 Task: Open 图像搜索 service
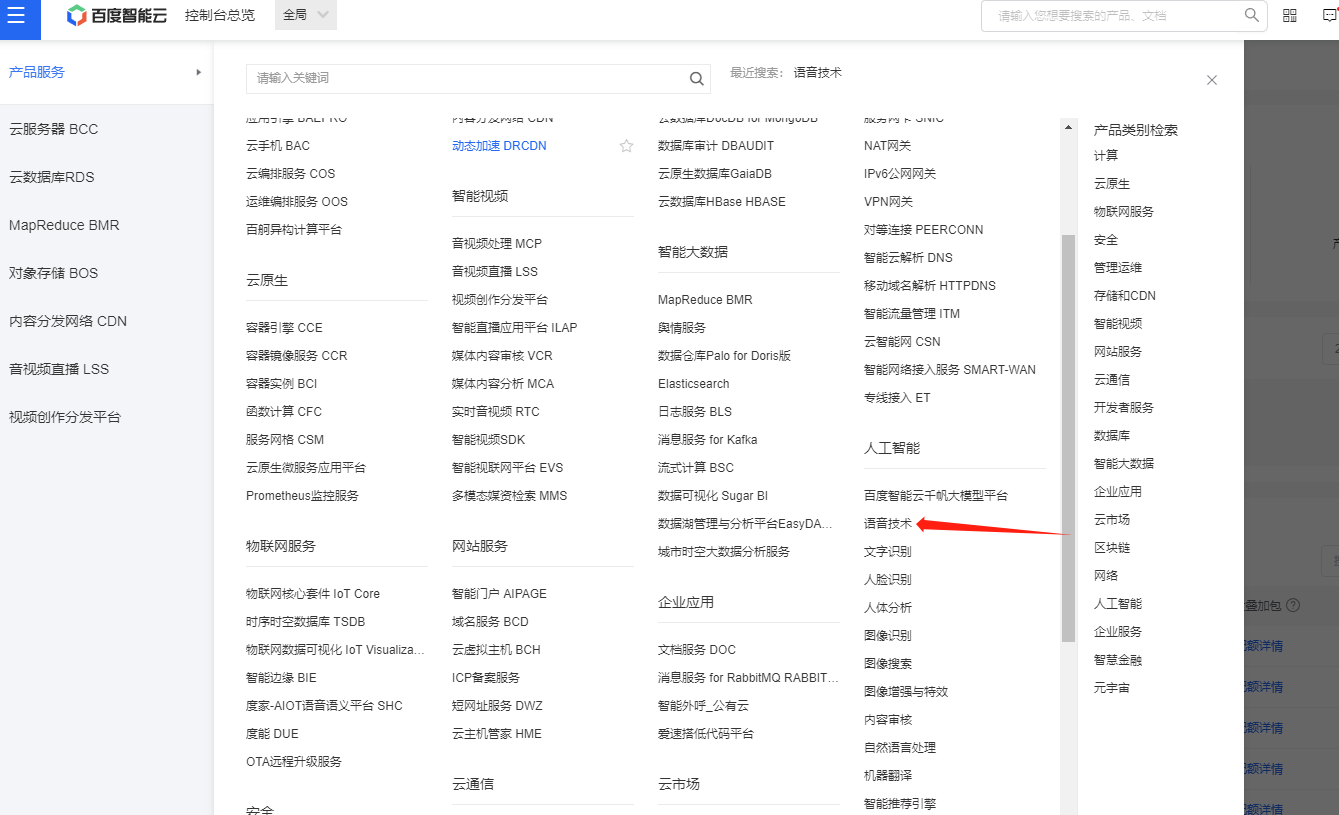(888, 664)
